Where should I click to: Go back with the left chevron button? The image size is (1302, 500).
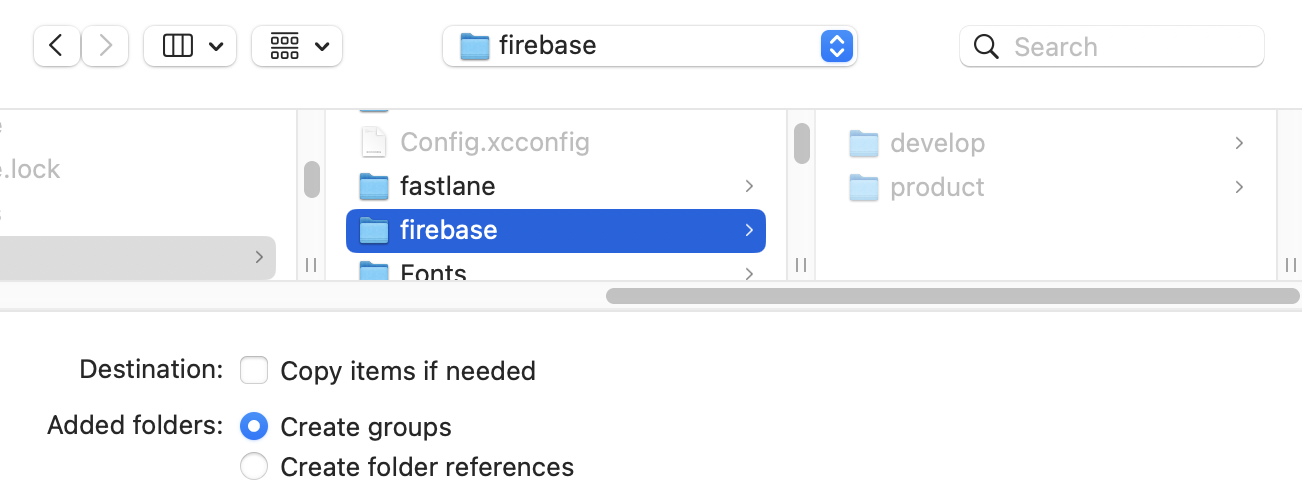(x=57, y=46)
